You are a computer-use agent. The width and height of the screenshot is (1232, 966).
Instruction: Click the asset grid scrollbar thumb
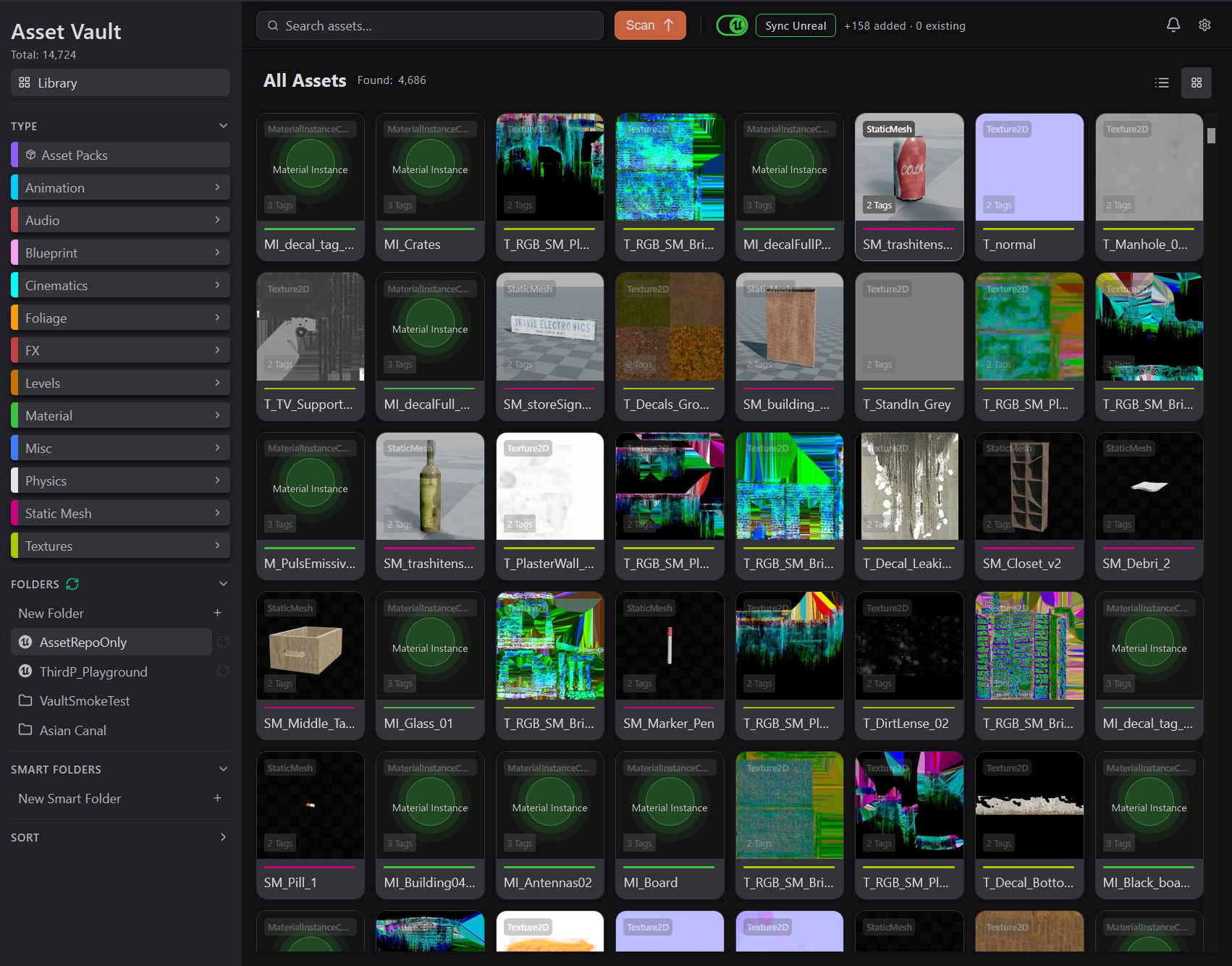(1211, 135)
